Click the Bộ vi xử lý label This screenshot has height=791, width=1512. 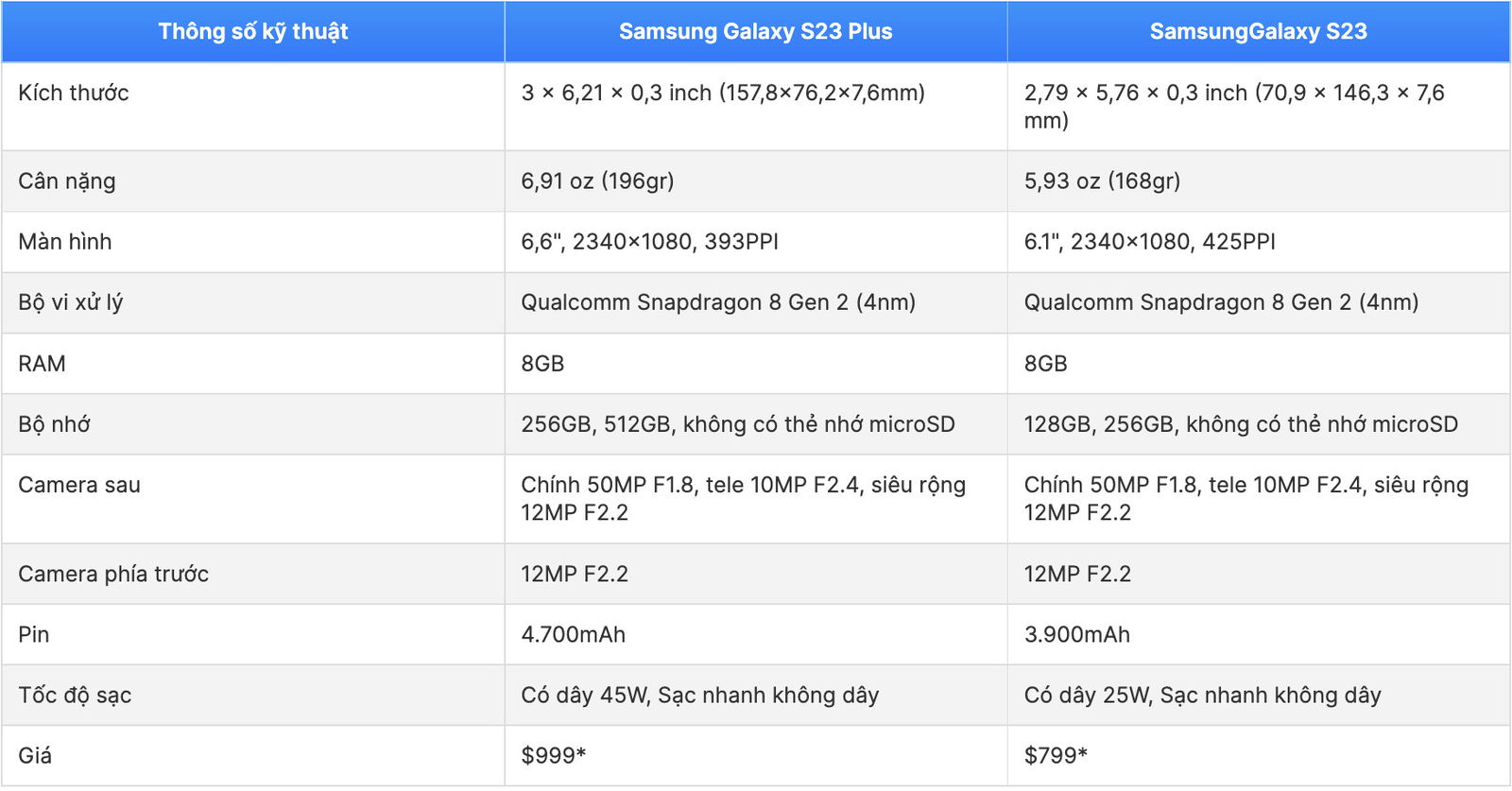[71, 302]
